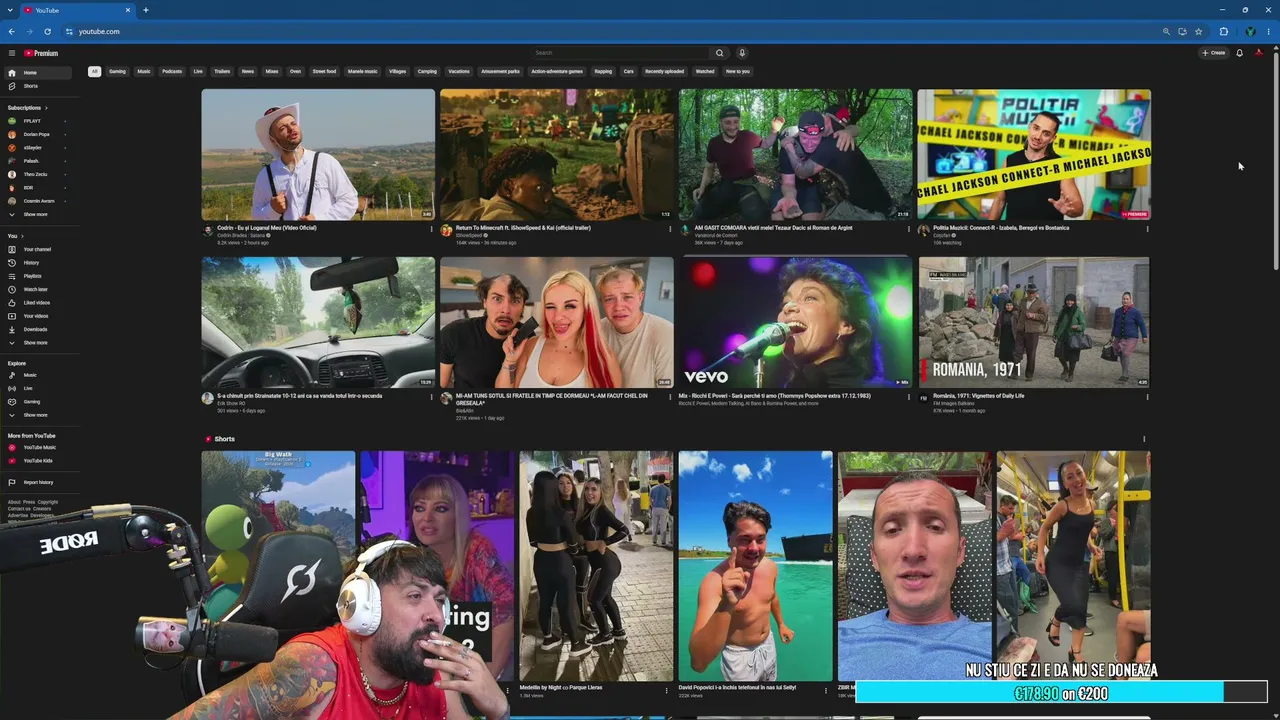Select the Trailers filter chip
This screenshot has height=720, width=1280.
click(x=222, y=71)
